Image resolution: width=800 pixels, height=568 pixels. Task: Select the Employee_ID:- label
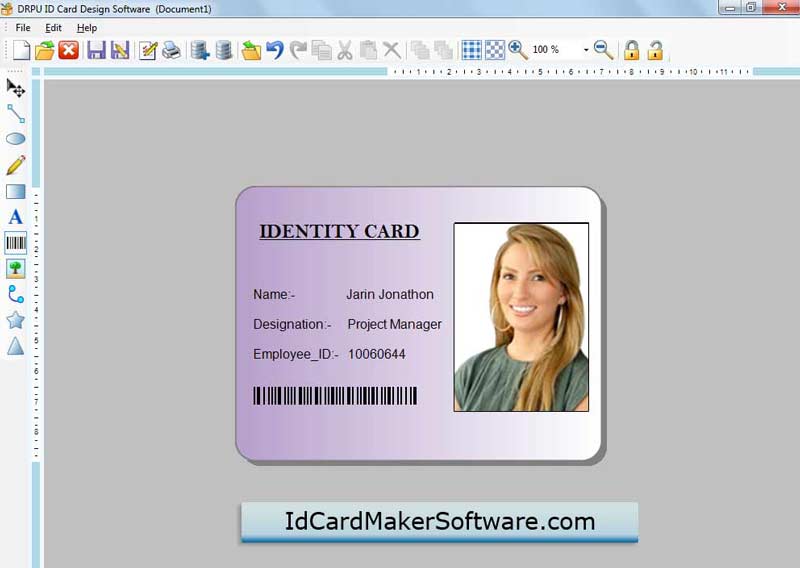tap(295, 354)
